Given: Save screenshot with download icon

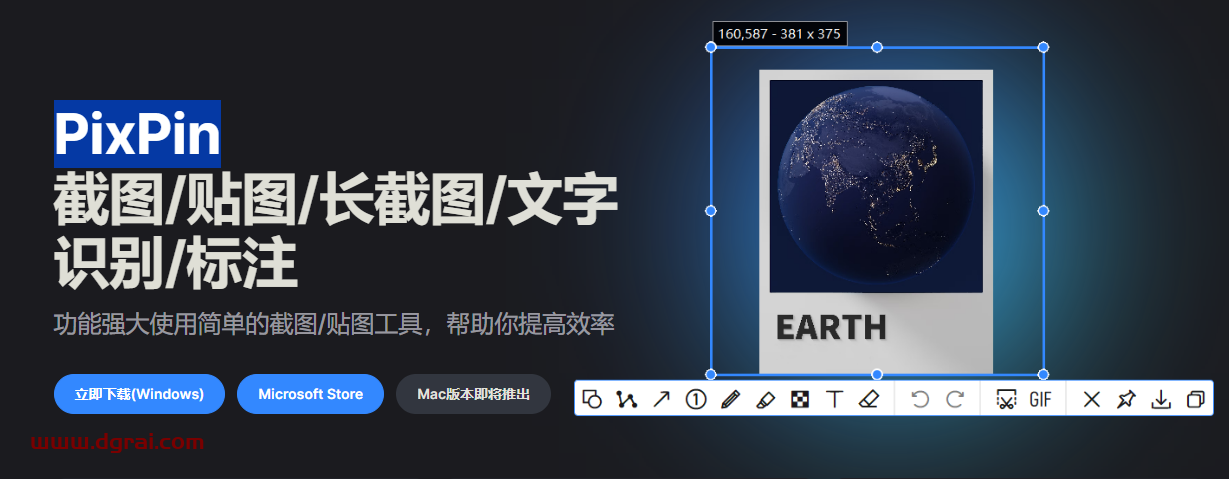Looking at the screenshot, I should [1161, 399].
